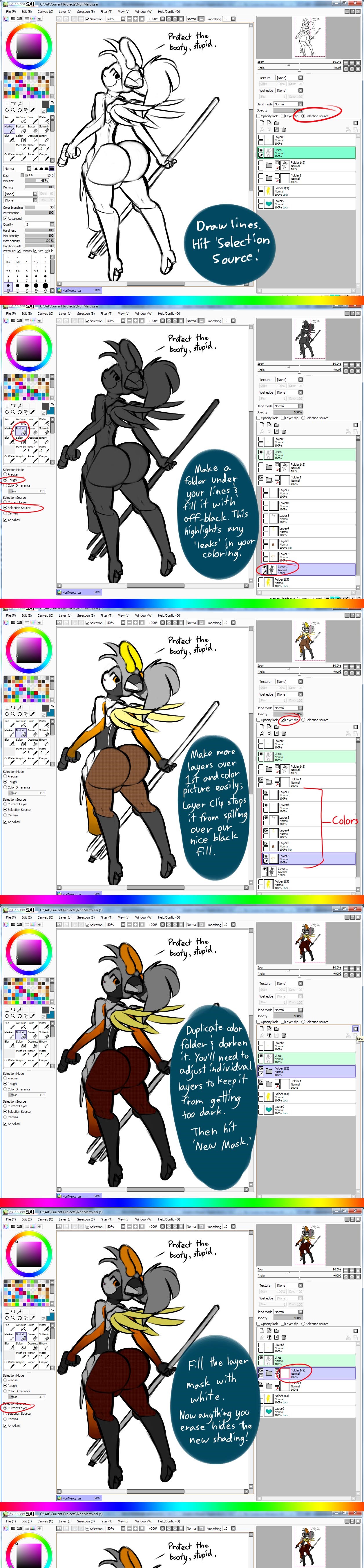Viewport: 364px width, 1568px height.
Task: In 'Make more layers' step, click Delete Layer trash icon
Action: (283, 733)
